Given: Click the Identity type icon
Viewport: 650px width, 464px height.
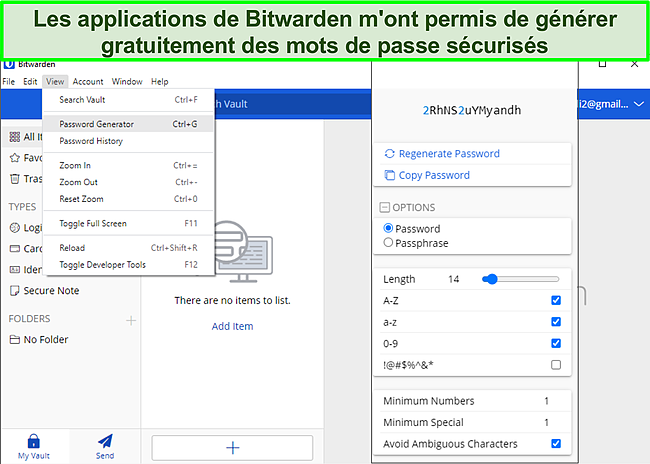Looking at the screenshot, I should 15,270.
